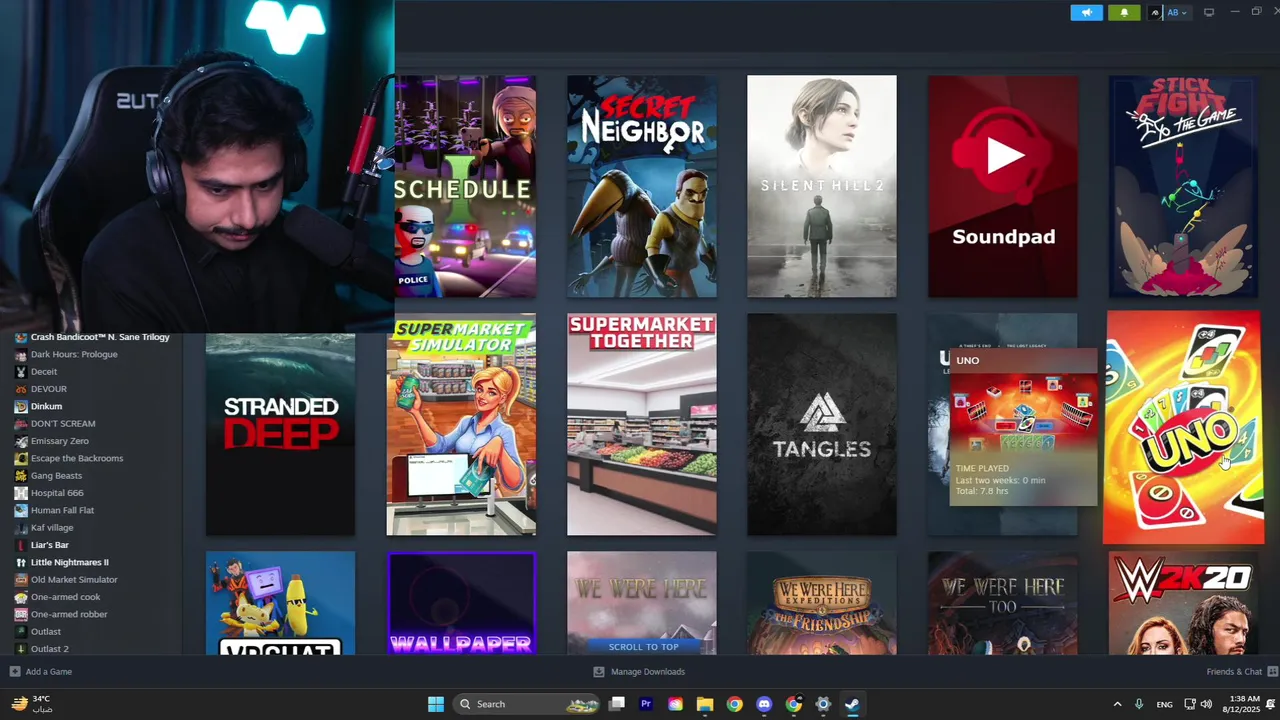Screen dimensions: 1280x720
Task: Click the Escape the Backrooms list icon
Action: pyautogui.click(x=20, y=458)
